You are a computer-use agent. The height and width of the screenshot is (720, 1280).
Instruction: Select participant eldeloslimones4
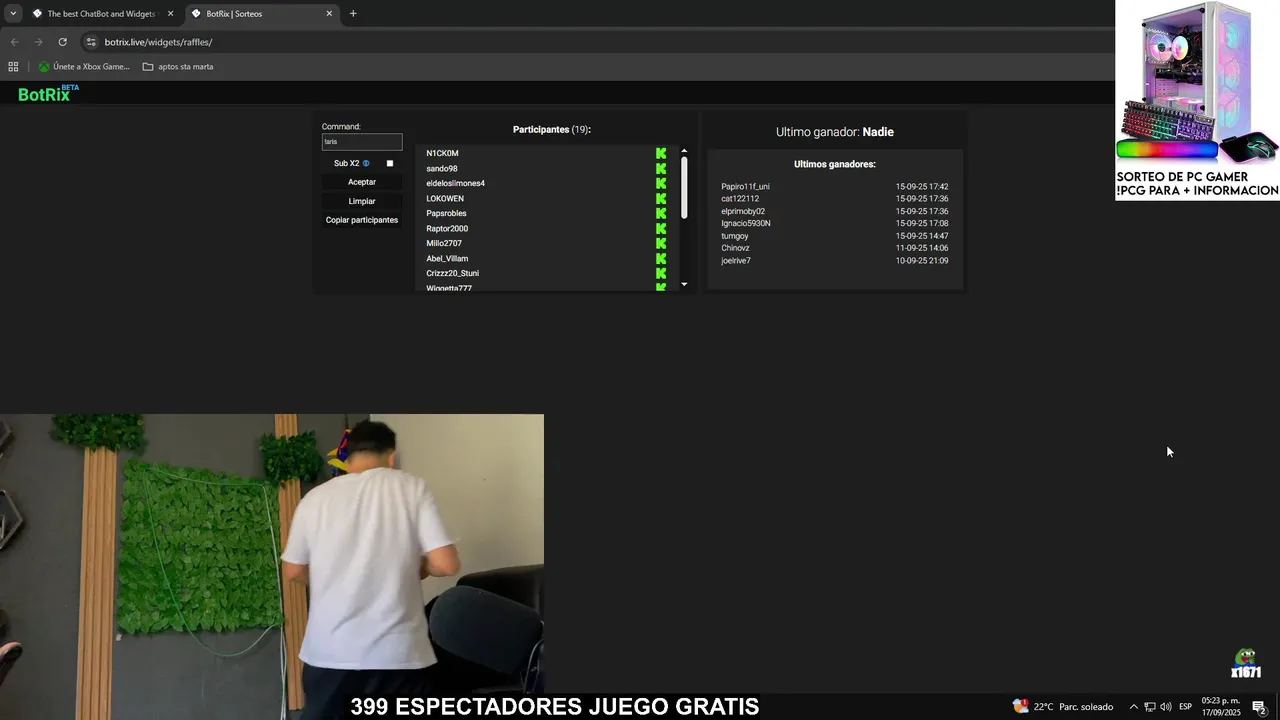tap(455, 184)
